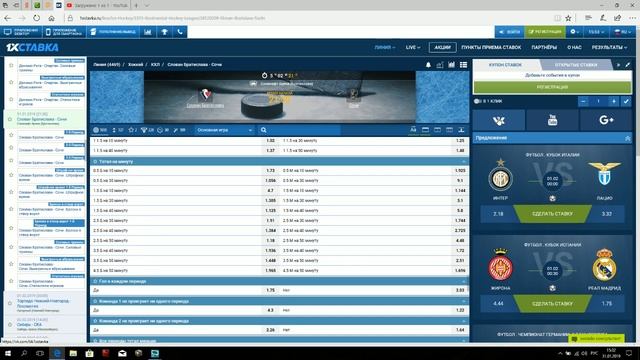Collapse the Гол в каждом периоде section
Screen dimensions: 640x360
[x=464, y=282]
